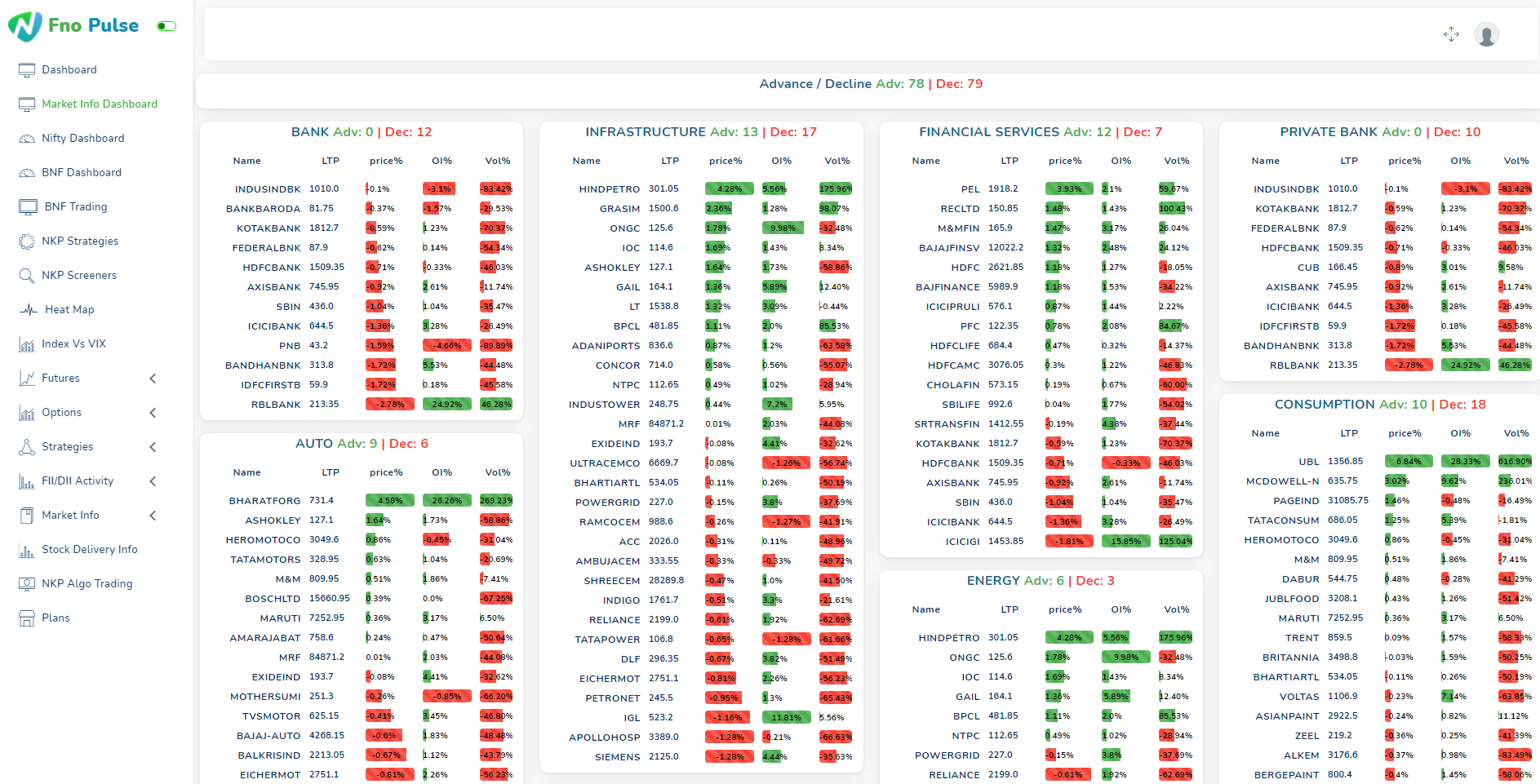Open the Dashboard menu item
The image size is (1540, 784).
(69, 70)
